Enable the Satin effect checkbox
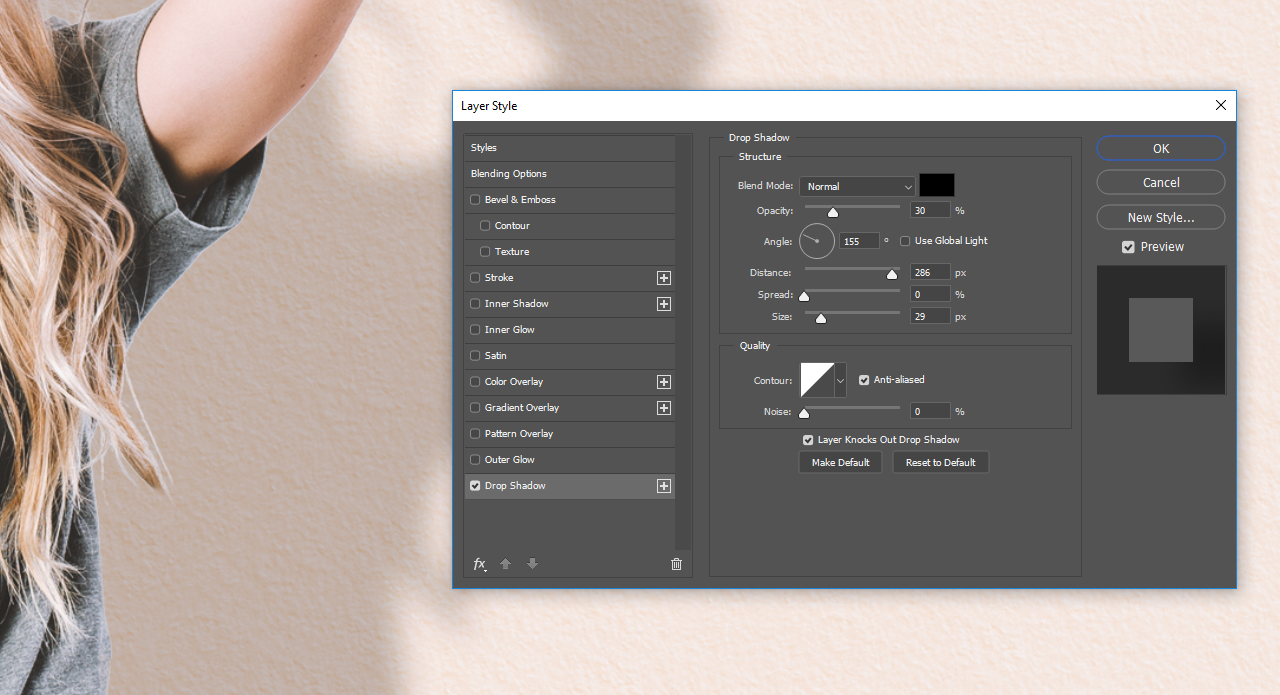 click(475, 356)
